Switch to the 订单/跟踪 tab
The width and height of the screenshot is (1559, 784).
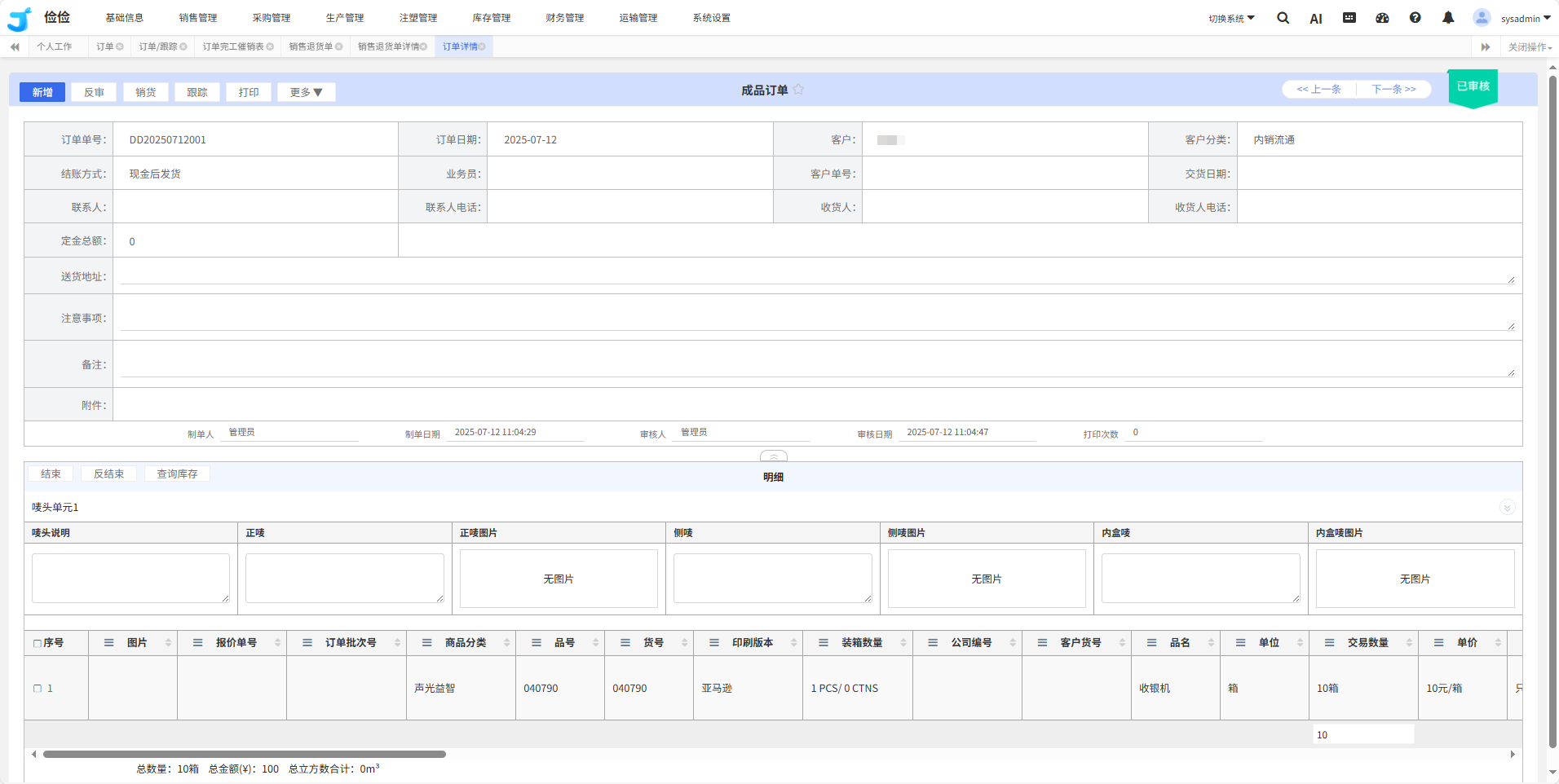pyautogui.click(x=158, y=47)
